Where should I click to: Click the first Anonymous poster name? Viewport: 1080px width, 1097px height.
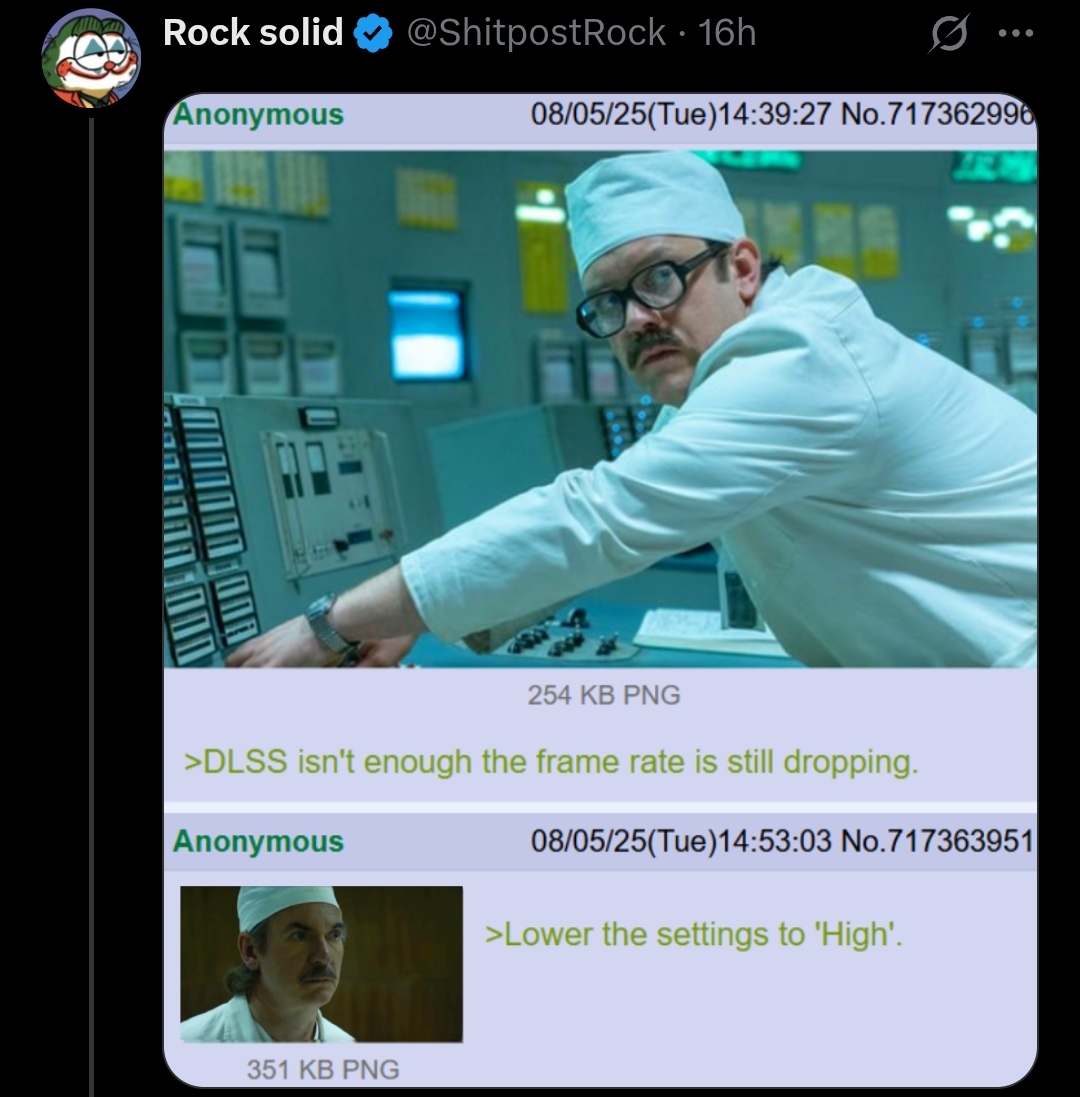point(258,114)
